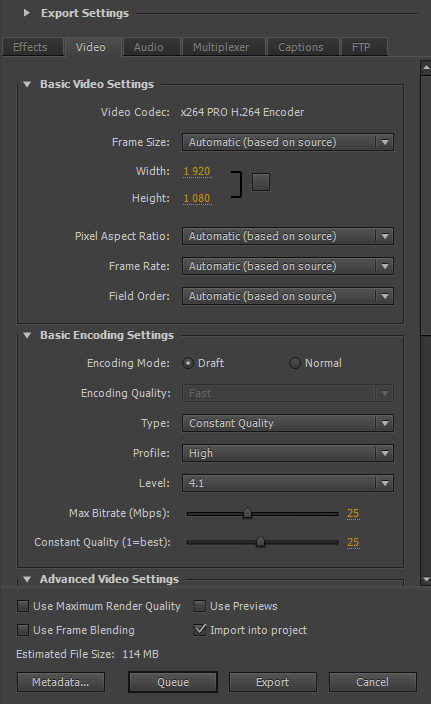The height and width of the screenshot is (704, 431).
Task: Enable Use Previews checkbox
Action: [200, 607]
